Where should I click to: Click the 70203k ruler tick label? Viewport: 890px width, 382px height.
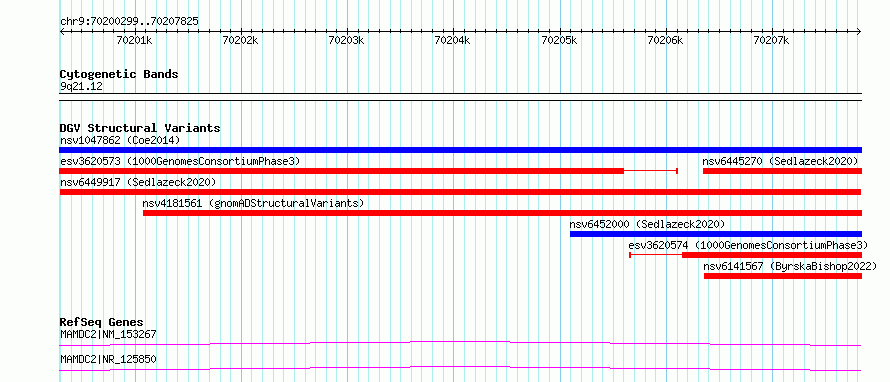point(347,40)
